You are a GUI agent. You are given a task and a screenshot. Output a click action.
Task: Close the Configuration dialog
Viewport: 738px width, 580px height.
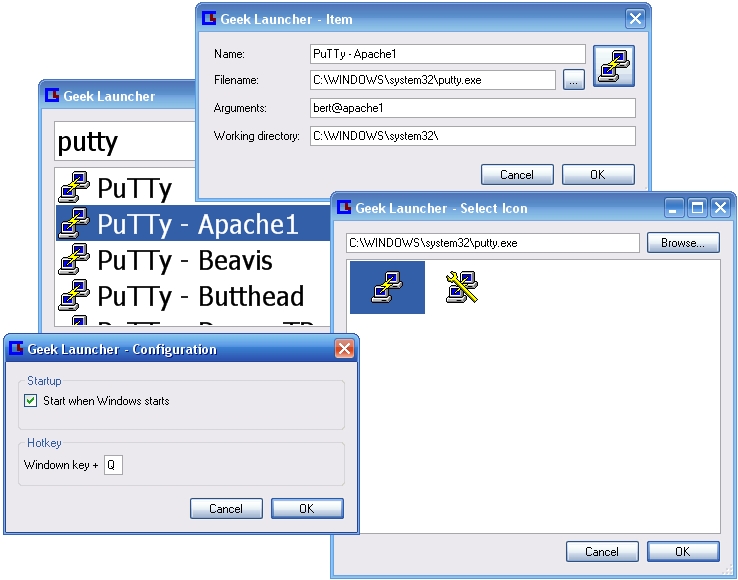tap(345, 348)
